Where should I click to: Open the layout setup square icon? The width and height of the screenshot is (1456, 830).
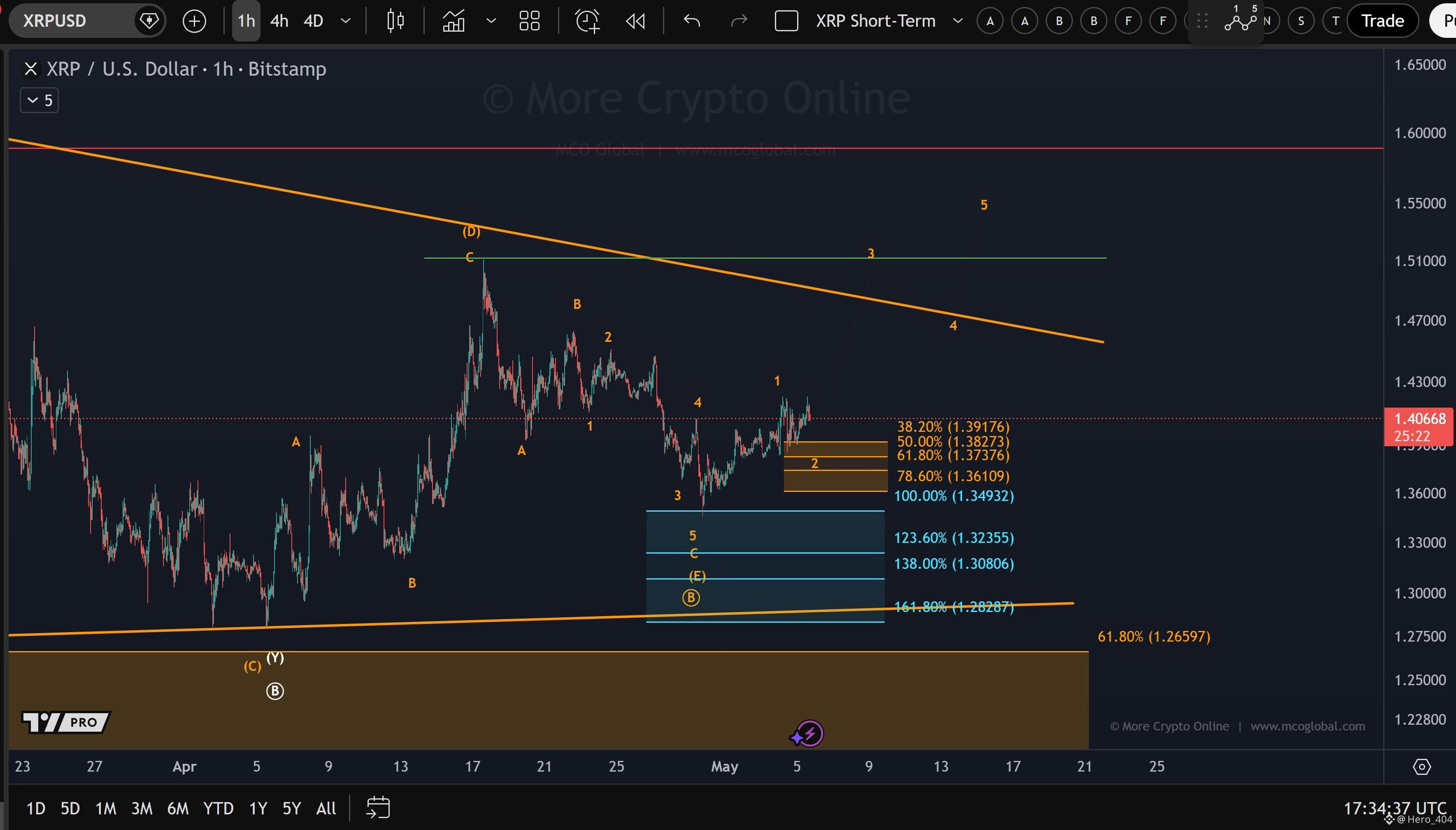pos(786,21)
